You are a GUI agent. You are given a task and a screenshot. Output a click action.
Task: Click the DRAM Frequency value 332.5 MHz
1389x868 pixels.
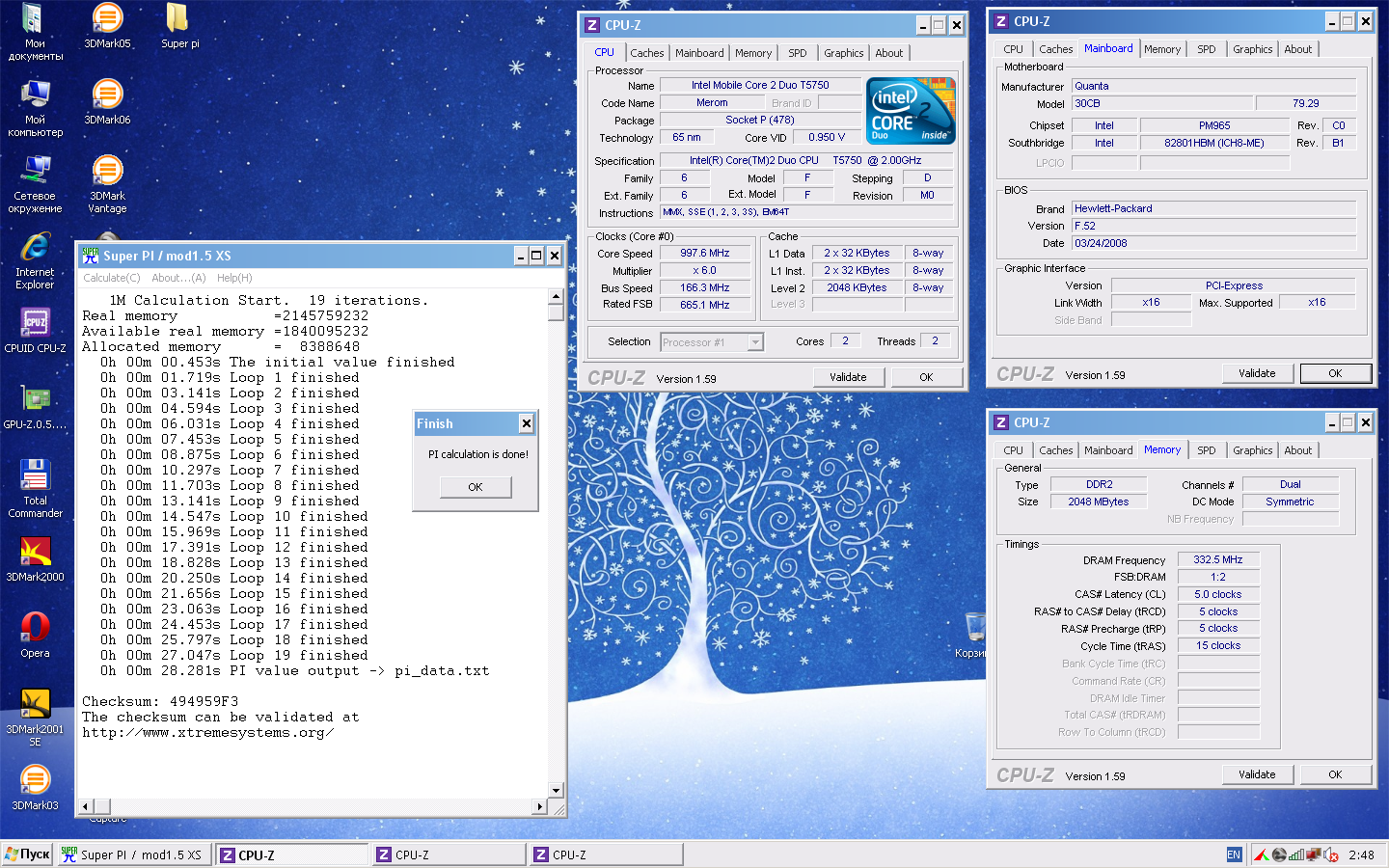pyautogui.click(x=1218, y=559)
